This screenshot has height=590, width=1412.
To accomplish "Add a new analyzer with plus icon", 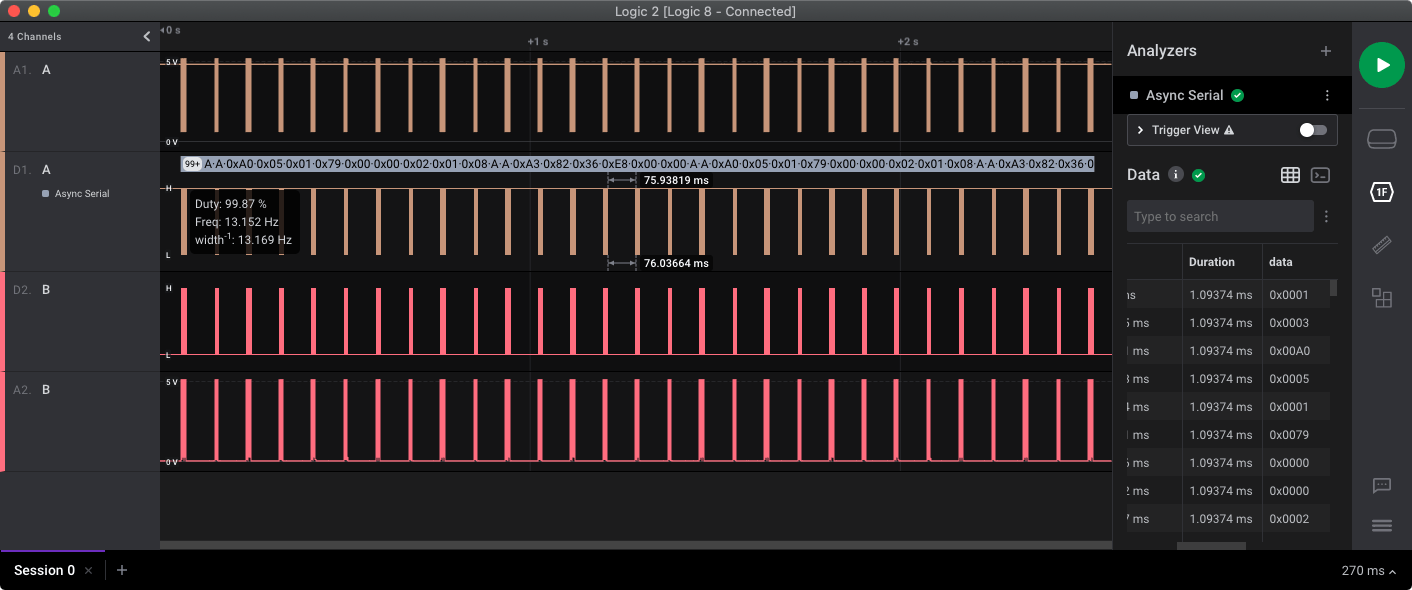I will [1326, 51].
